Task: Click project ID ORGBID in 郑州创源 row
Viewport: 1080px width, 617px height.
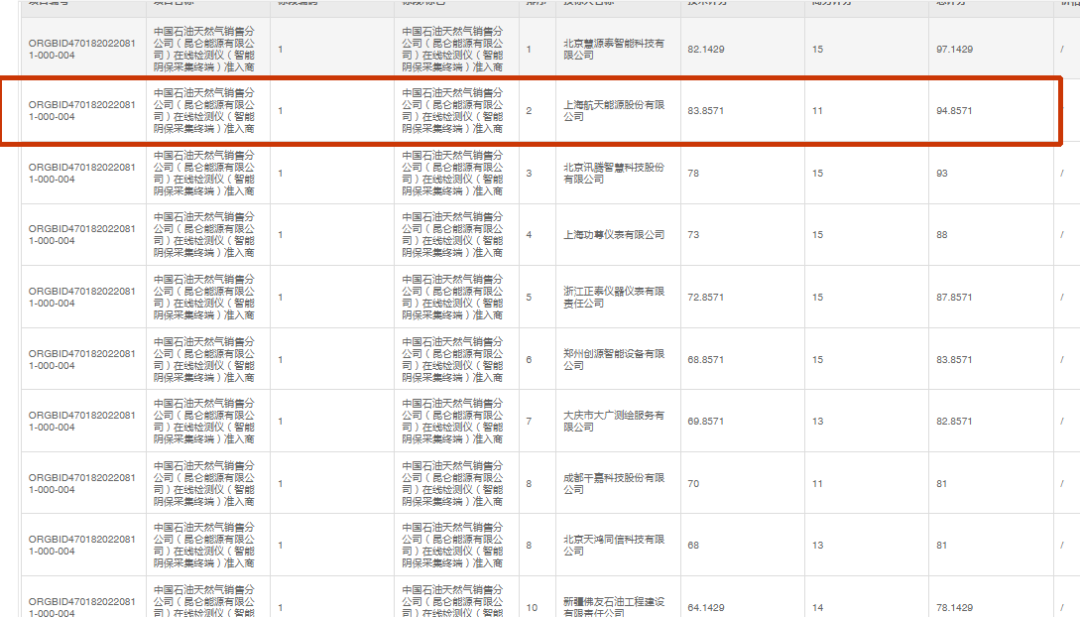Action: 82,359
